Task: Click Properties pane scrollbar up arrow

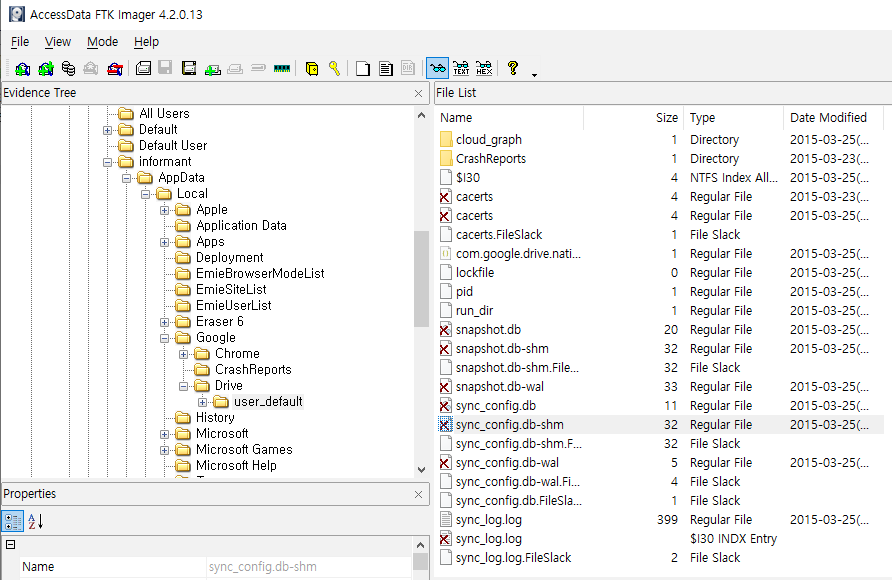Action: pyautogui.click(x=420, y=545)
